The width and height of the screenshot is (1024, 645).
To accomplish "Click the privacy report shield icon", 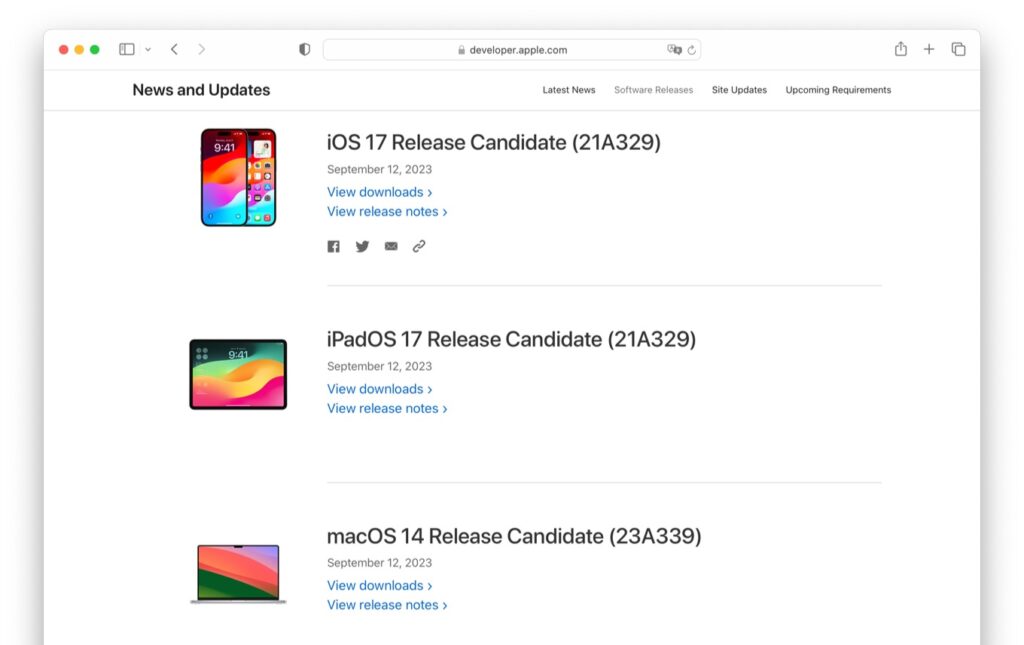I will coord(305,49).
